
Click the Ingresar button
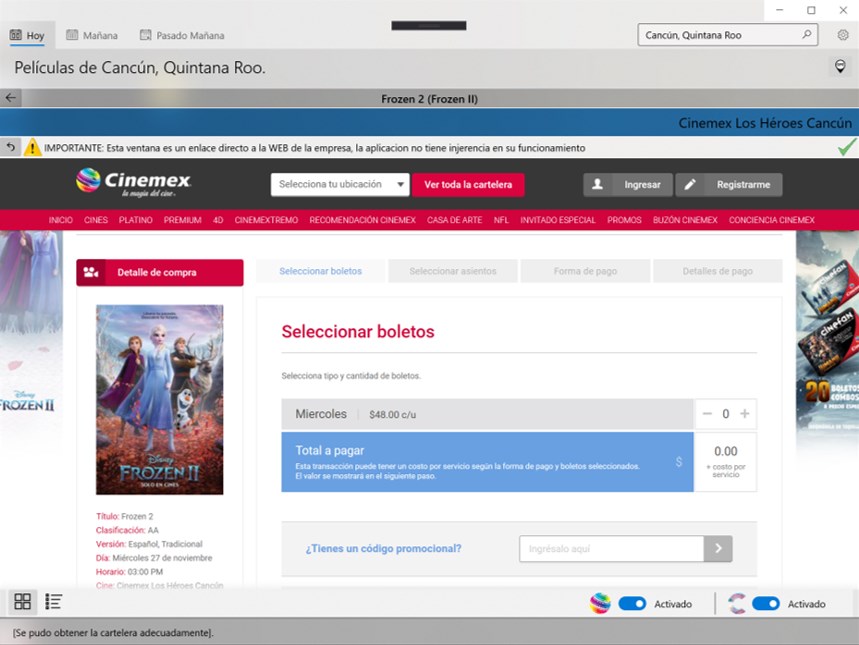(x=628, y=185)
